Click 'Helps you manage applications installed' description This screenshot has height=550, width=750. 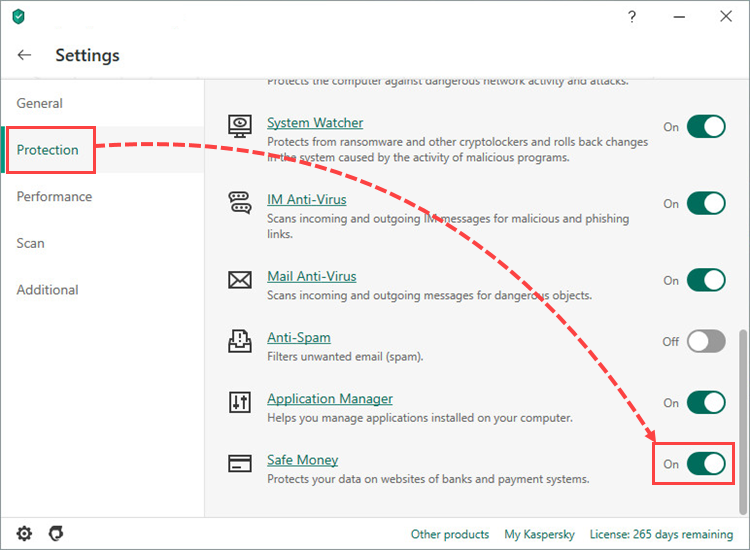(419, 418)
